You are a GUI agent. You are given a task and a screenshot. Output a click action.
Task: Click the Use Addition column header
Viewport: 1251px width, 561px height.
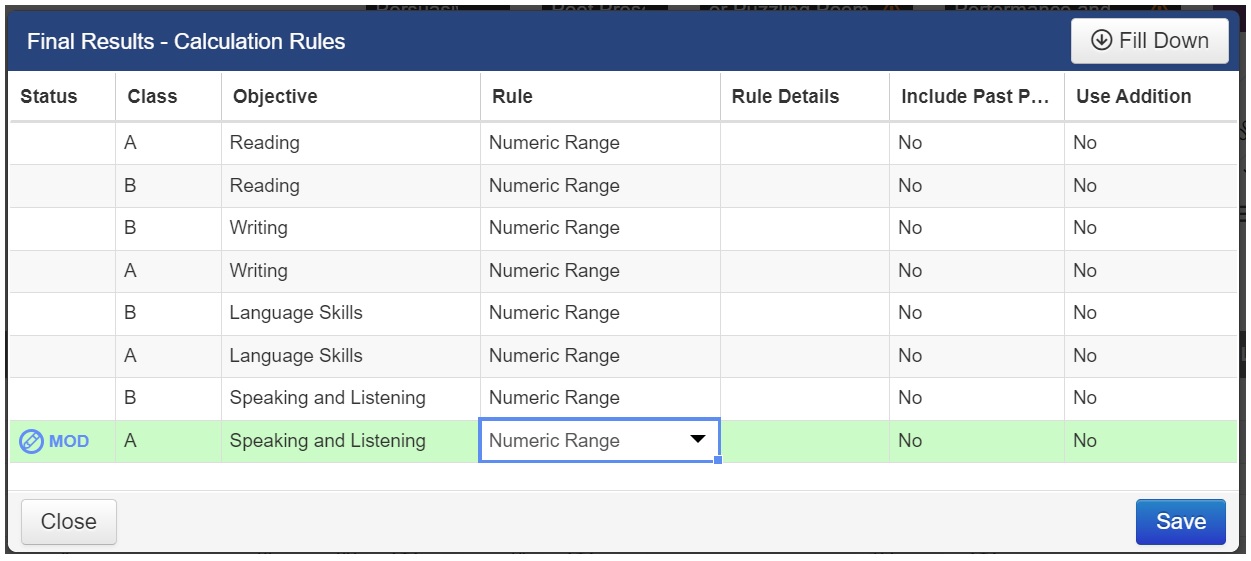click(x=1133, y=97)
